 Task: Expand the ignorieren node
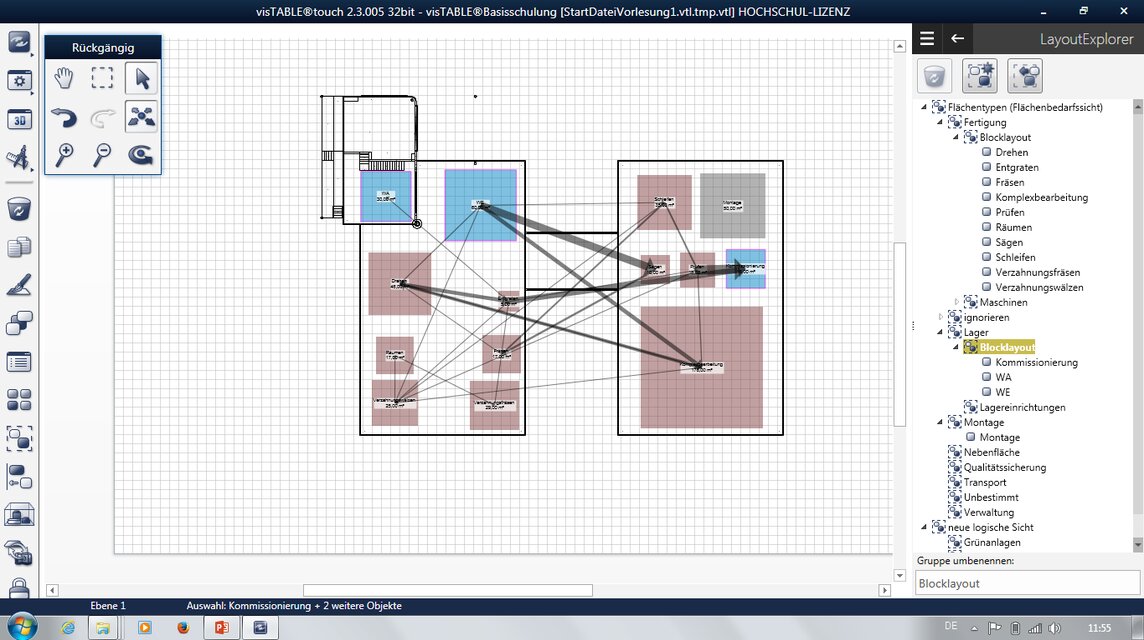click(x=940, y=317)
